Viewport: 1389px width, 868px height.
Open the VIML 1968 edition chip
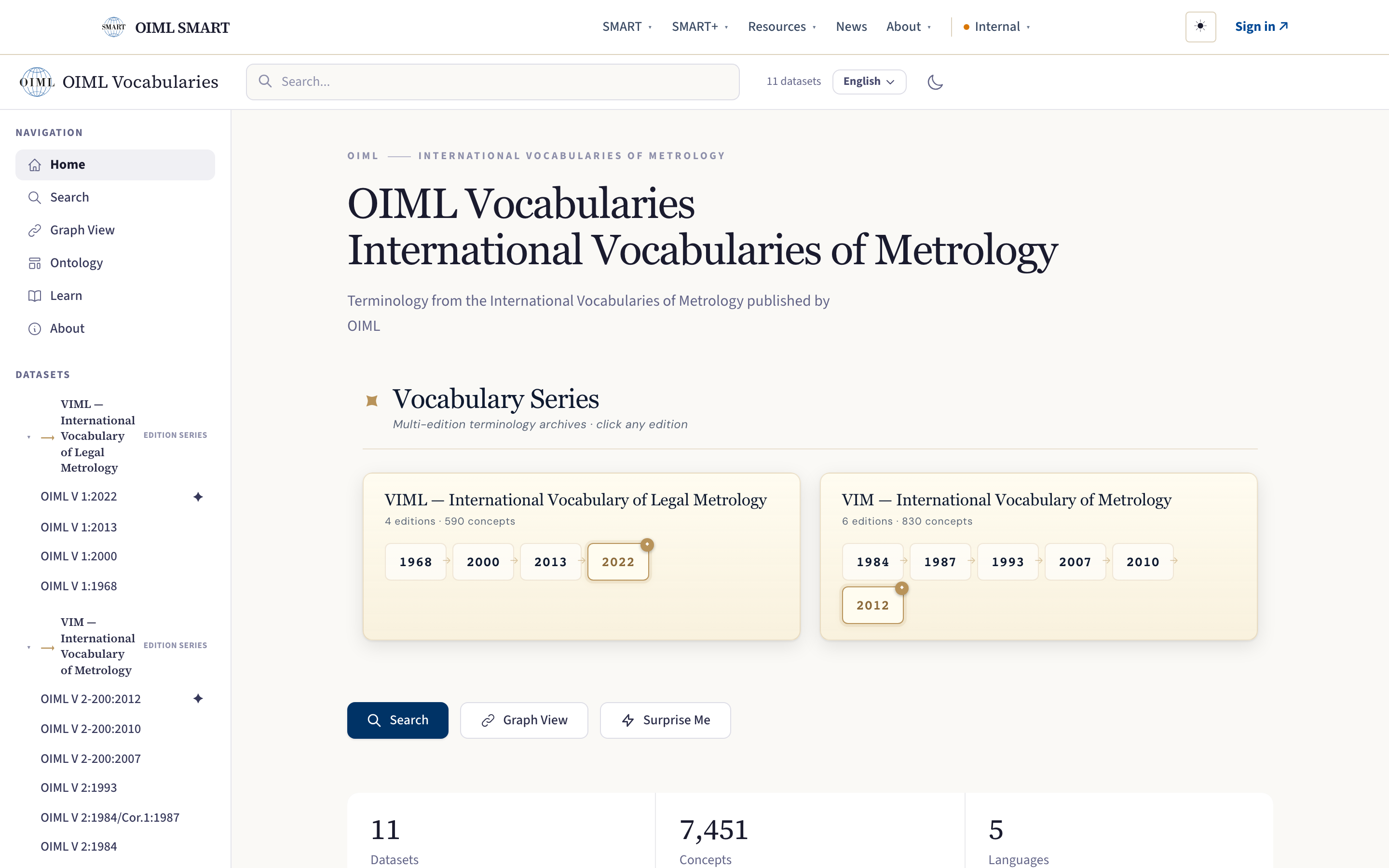pyautogui.click(x=416, y=562)
